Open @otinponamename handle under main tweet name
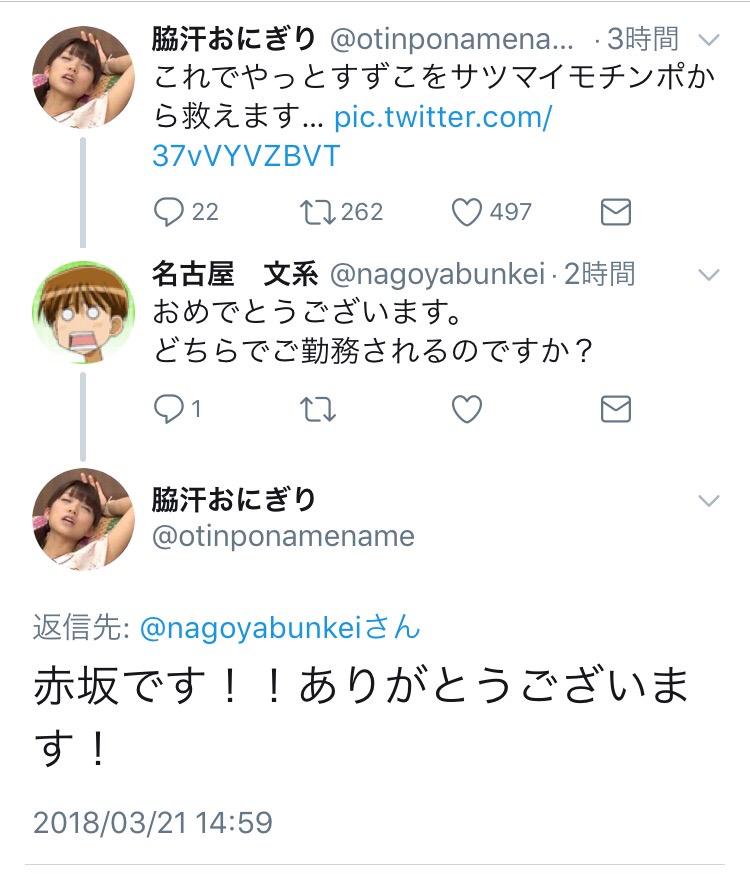This screenshot has width=750, height=874. click(283, 537)
